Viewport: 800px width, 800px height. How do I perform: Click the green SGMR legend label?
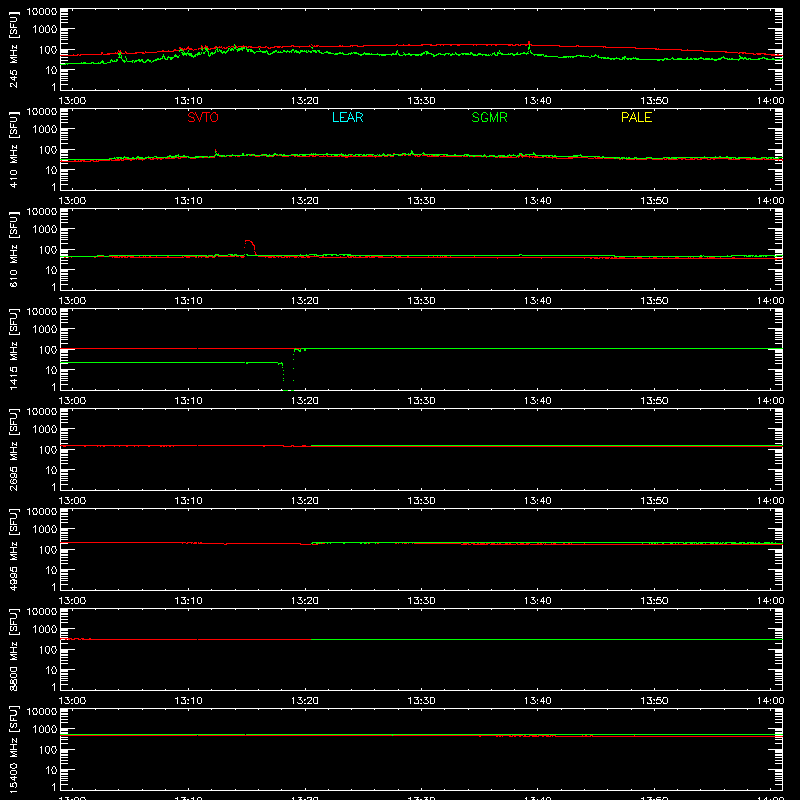coord(489,117)
